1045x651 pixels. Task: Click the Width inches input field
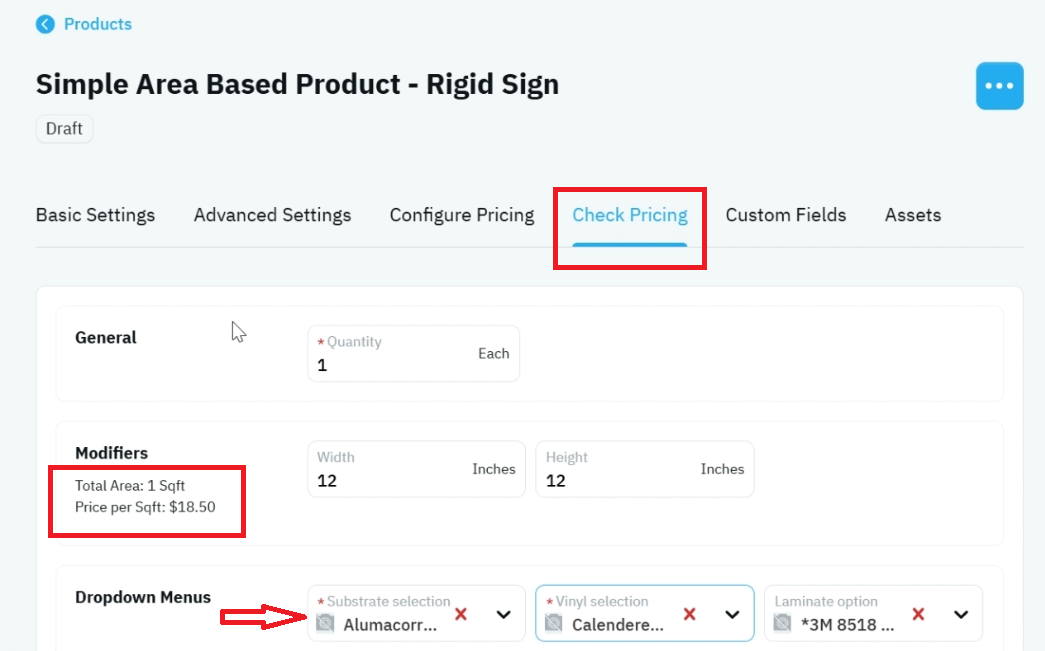416,469
